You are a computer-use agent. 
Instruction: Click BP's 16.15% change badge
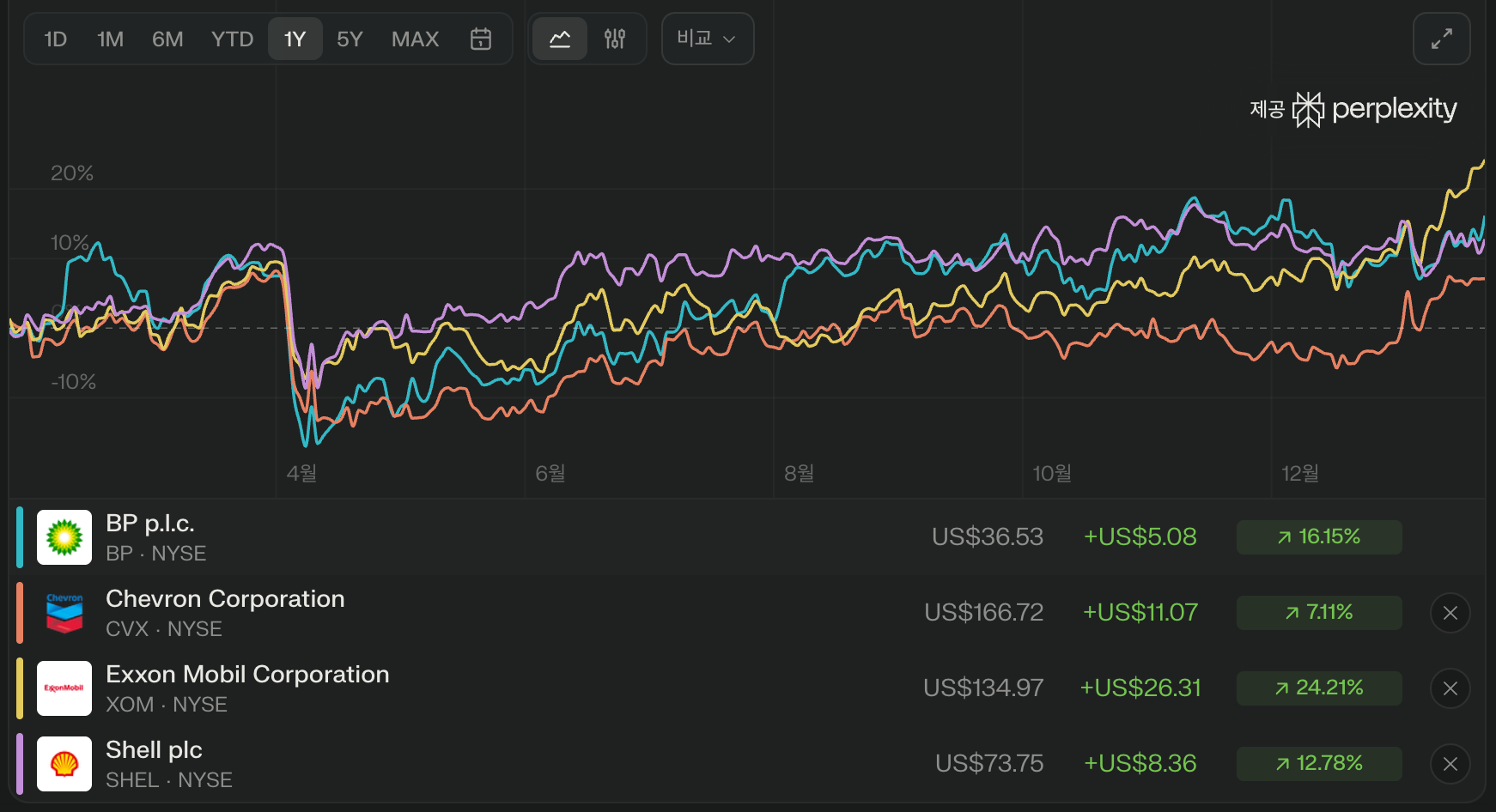[x=1318, y=537]
